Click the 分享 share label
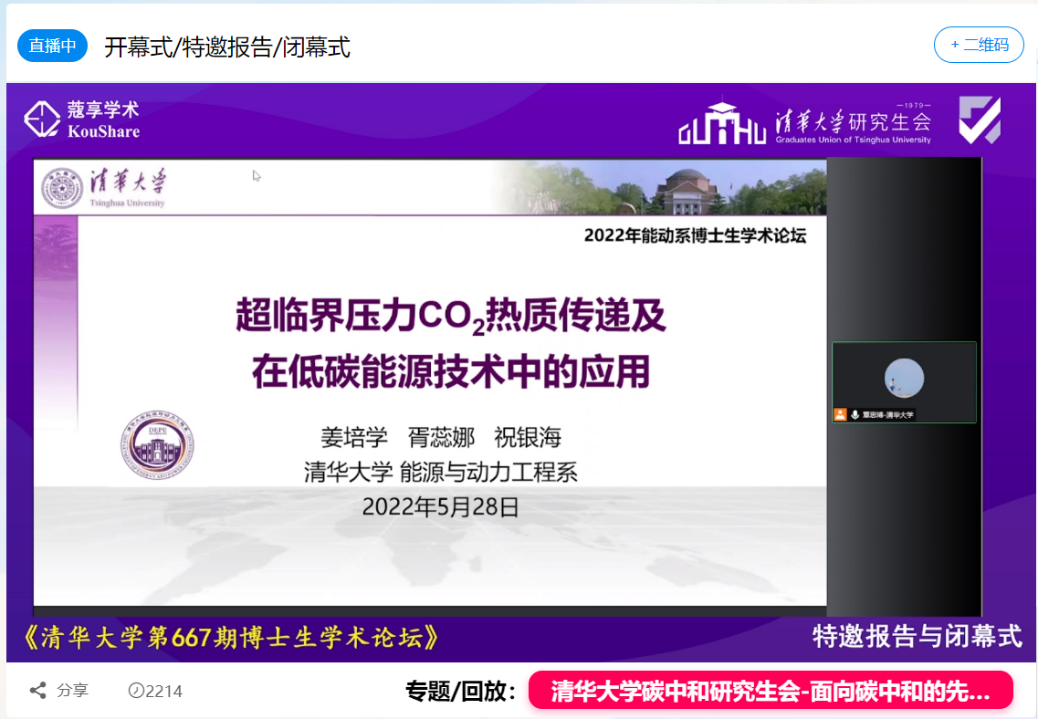This screenshot has height=719, width=1038. tap(72, 691)
